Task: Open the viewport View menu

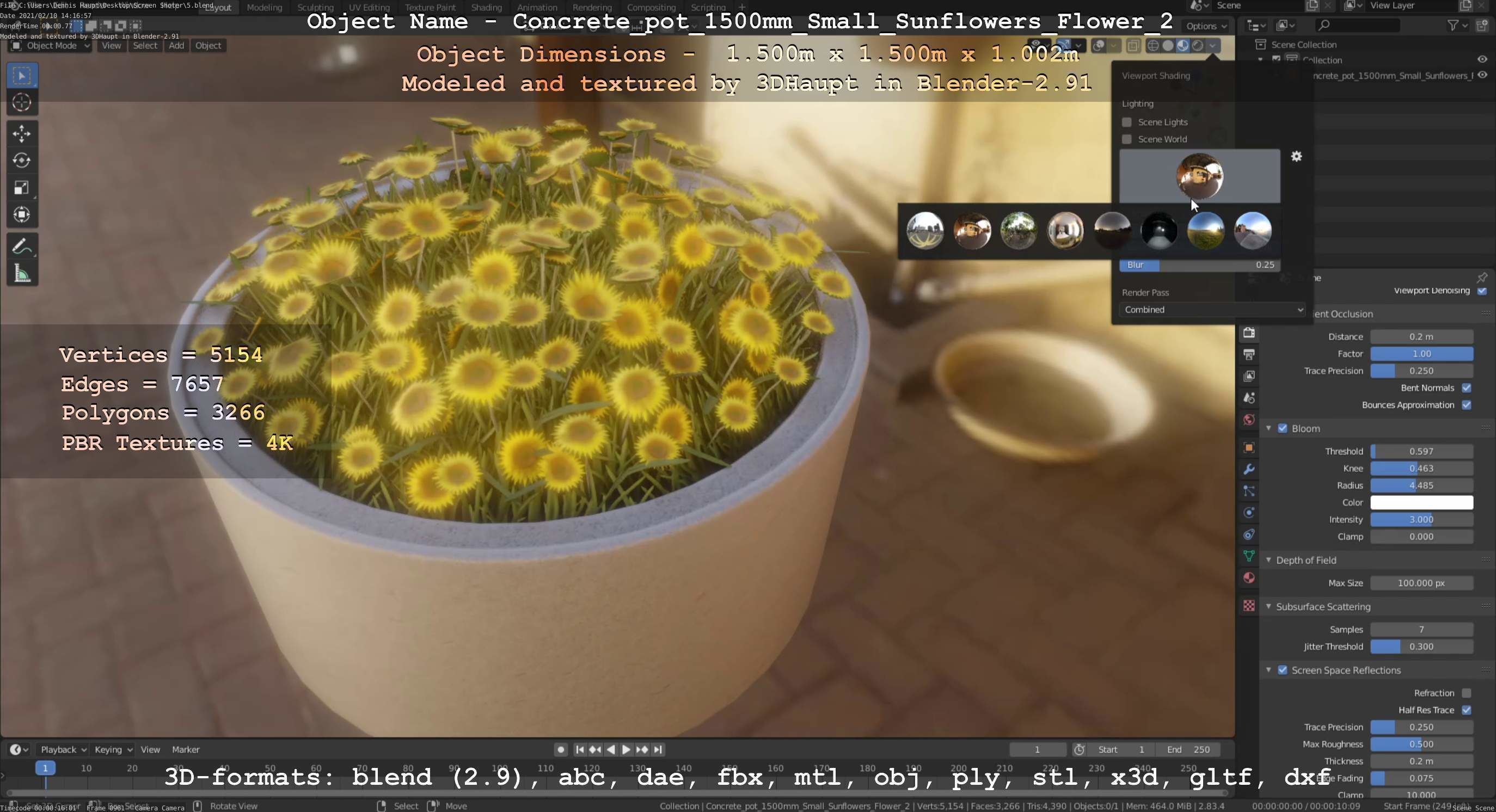Action: [111, 46]
